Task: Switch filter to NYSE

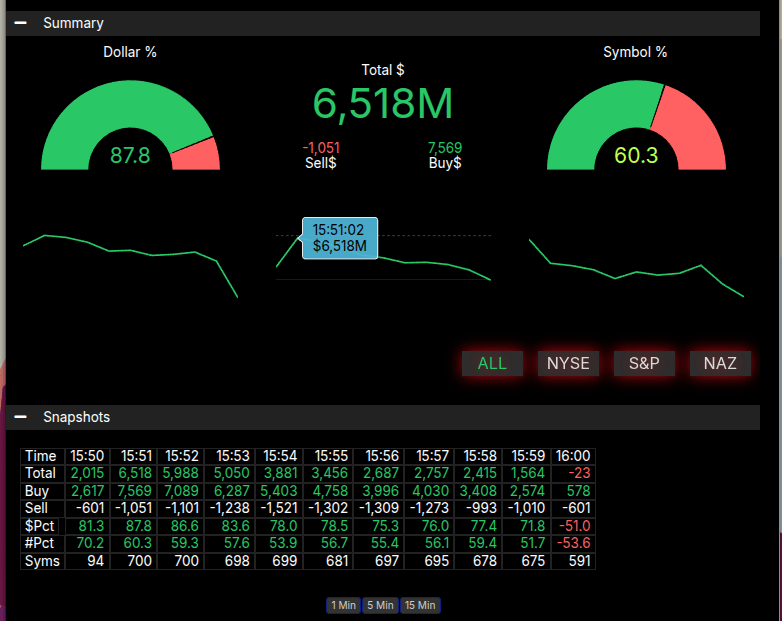Action: (568, 363)
